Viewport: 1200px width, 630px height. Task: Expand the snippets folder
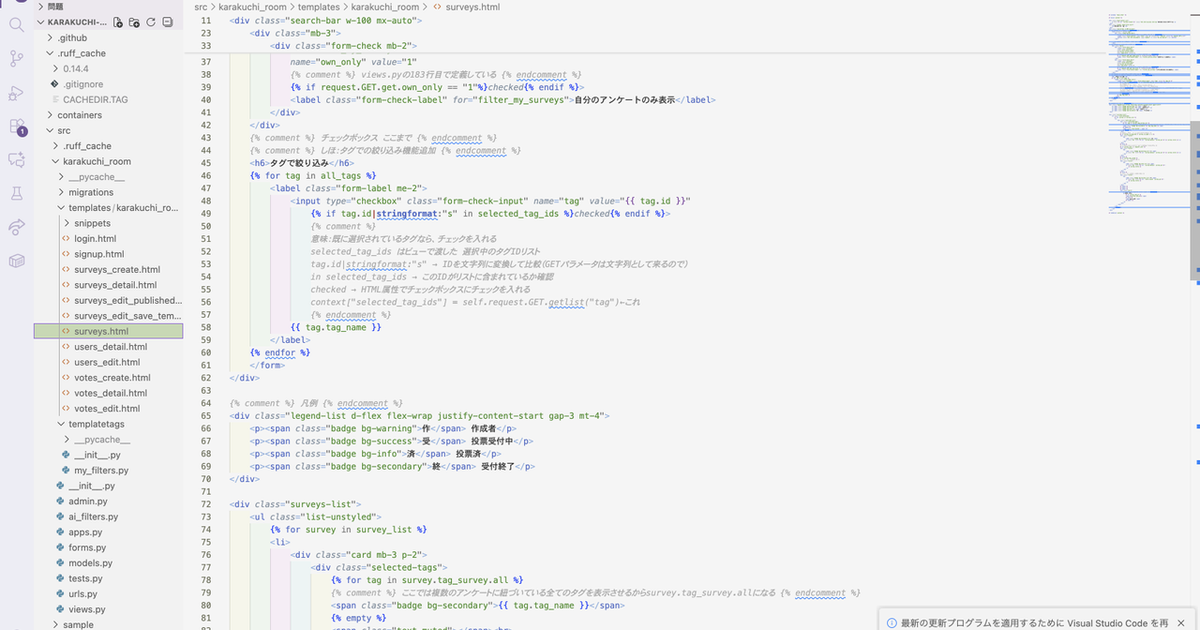(x=68, y=223)
